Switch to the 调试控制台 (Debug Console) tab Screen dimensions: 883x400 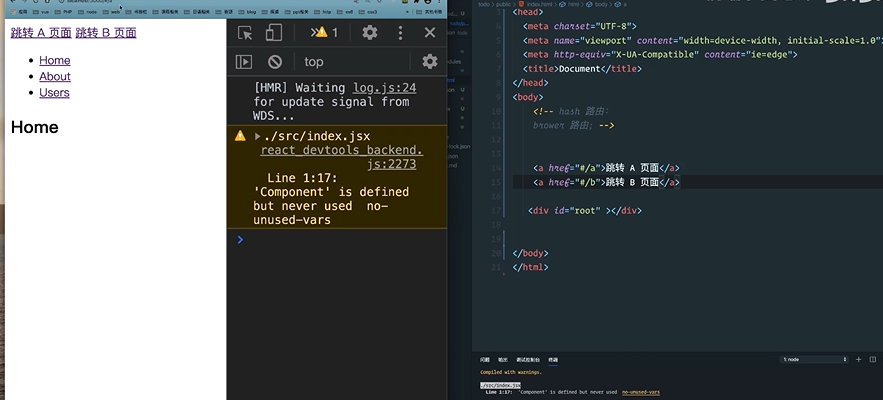click(528, 359)
